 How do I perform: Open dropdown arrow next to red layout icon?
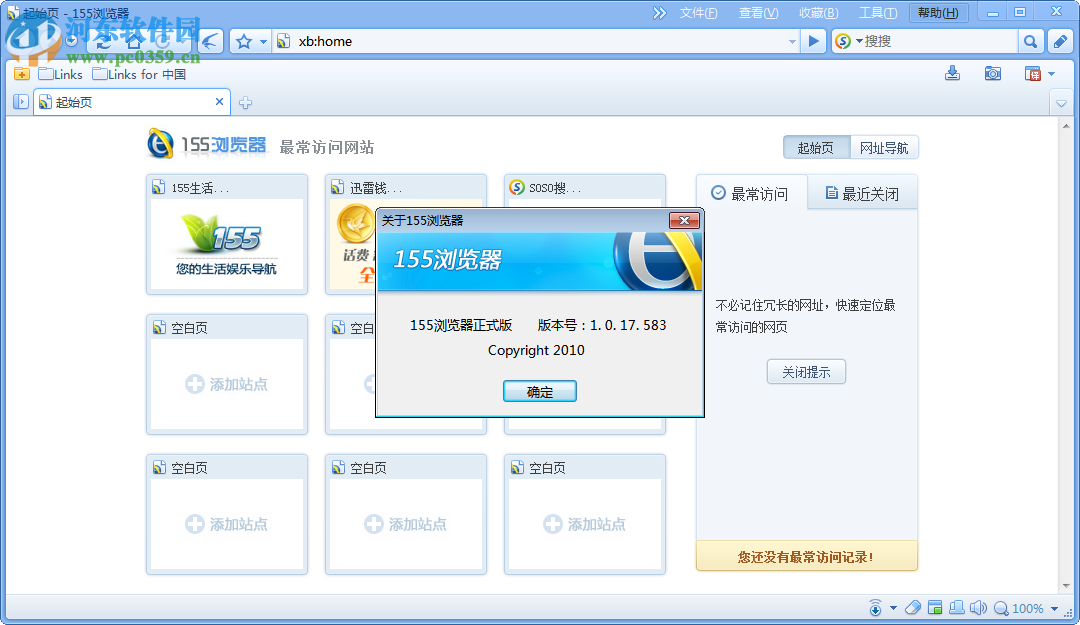(1051, 74)
